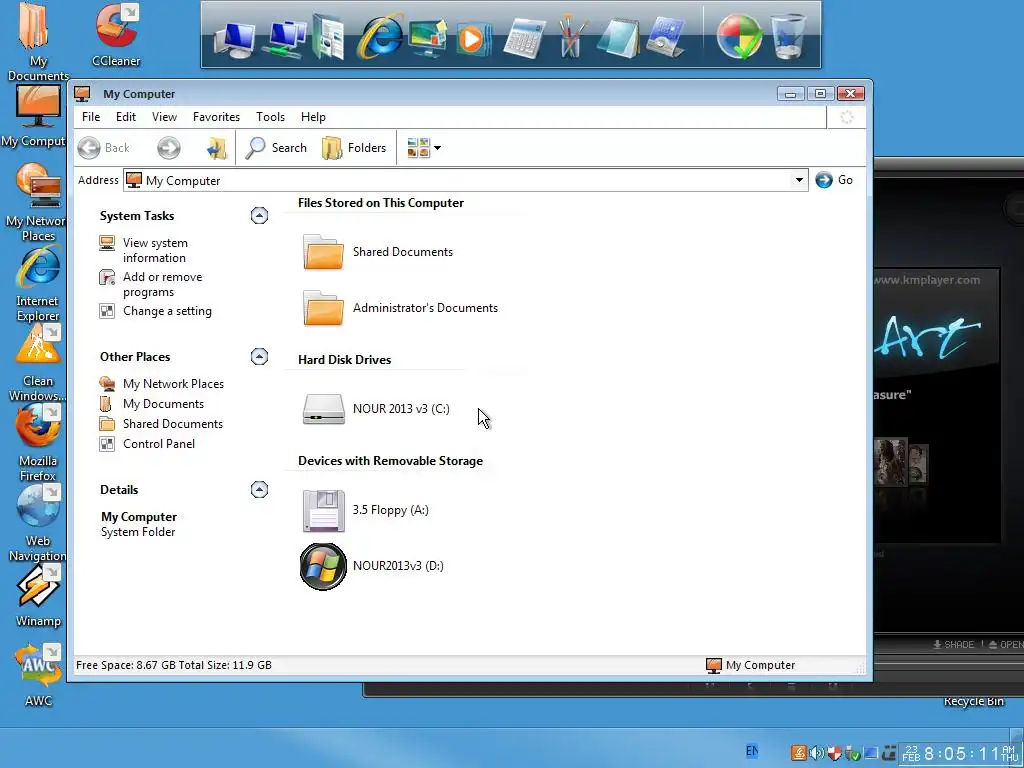Viewport: 1024px width, 768px height.
Task: Click the safely remove hardware tray icon
Action: coord(852,754)
